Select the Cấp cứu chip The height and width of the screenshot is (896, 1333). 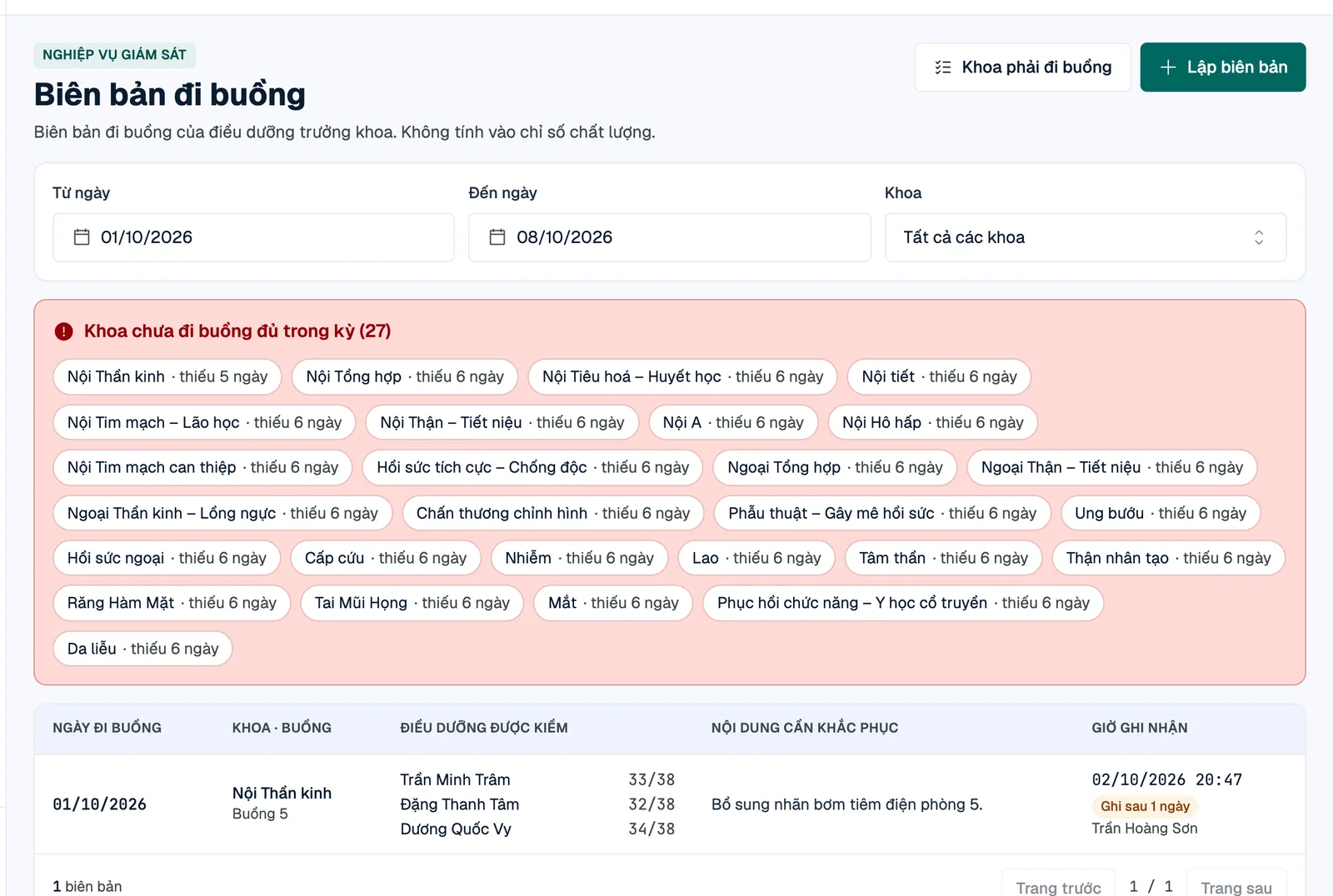(386, 558)
